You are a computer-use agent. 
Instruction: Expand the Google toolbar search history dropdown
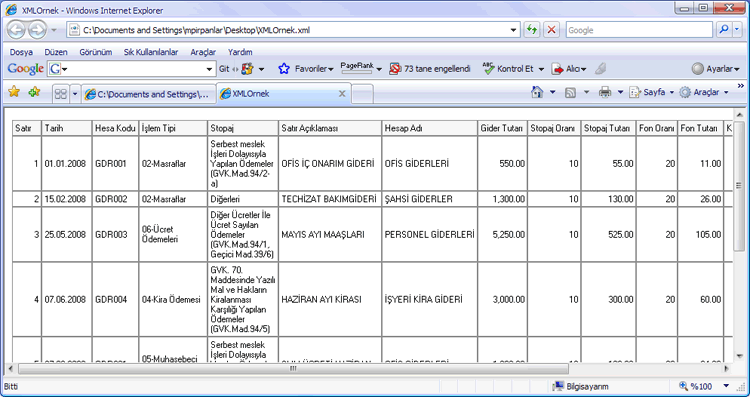209,69
